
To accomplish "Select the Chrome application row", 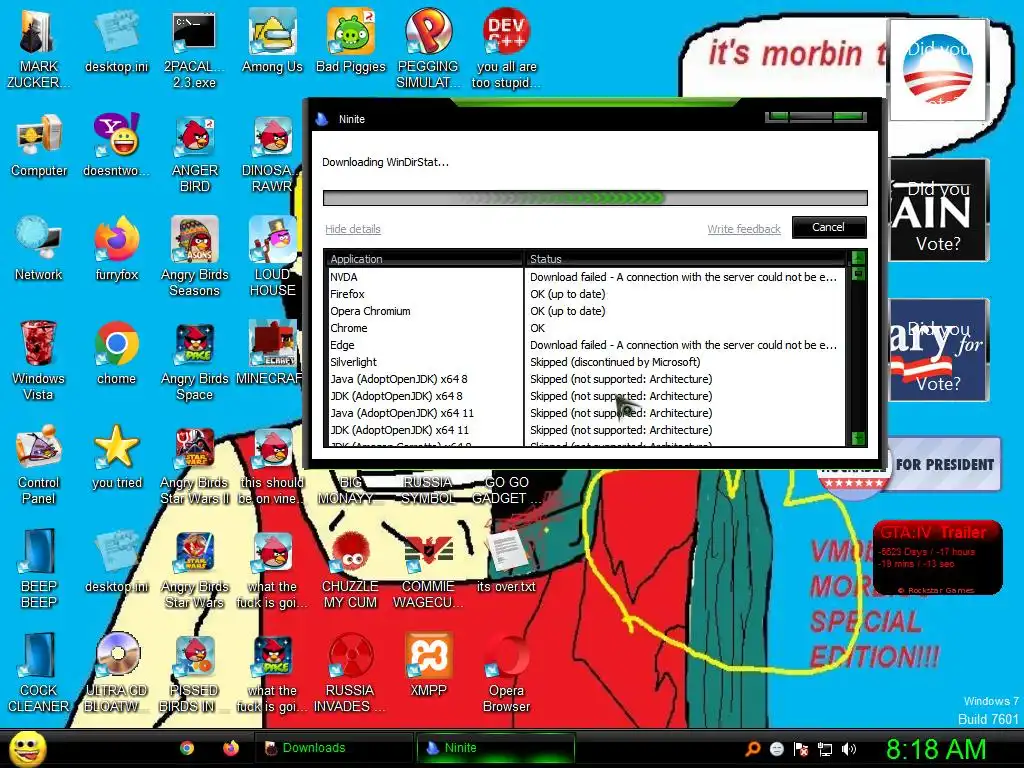I will (x=584, y=328).
